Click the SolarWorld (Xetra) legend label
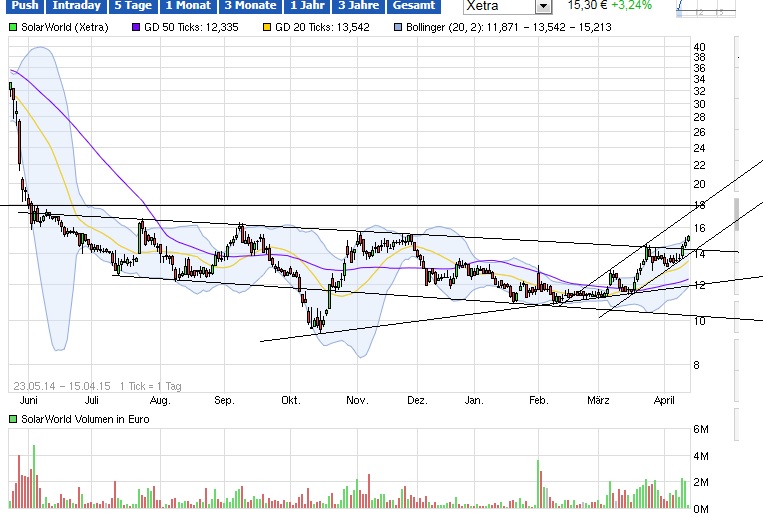 (x=65, y=27)
